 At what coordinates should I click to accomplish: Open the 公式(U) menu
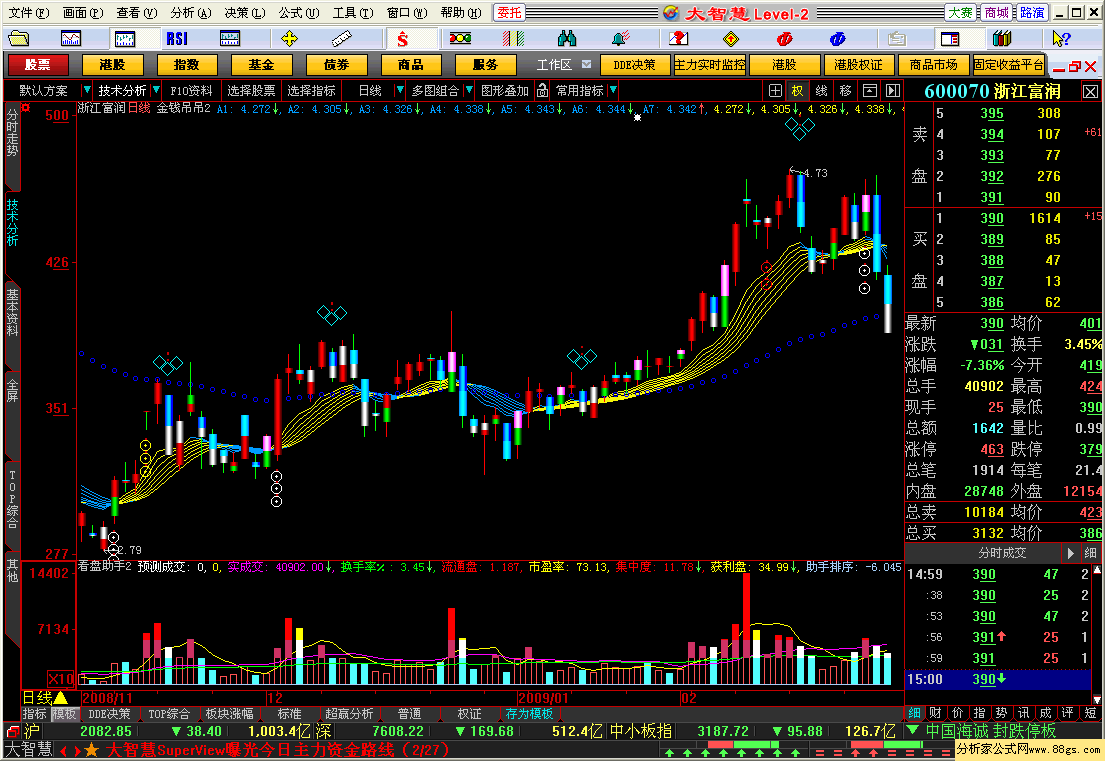pyautogui.click(x=299, y=13)
